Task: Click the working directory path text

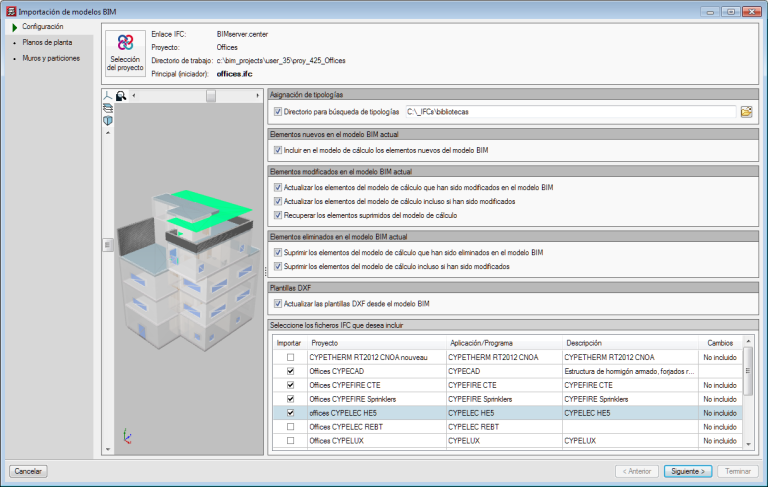Action: pos(281,61)
